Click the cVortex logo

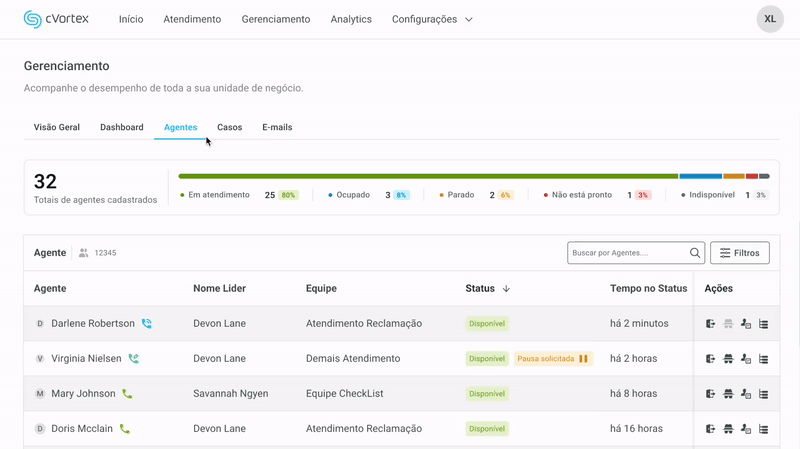(x=56, y=19)
